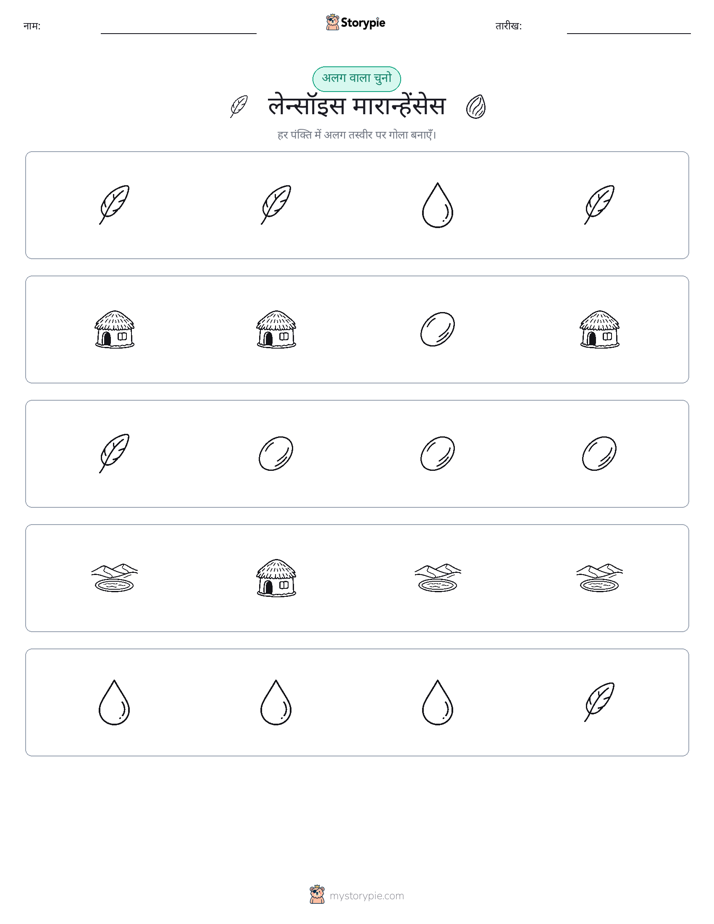Click the last bean in row three

(x=599, y=454)
